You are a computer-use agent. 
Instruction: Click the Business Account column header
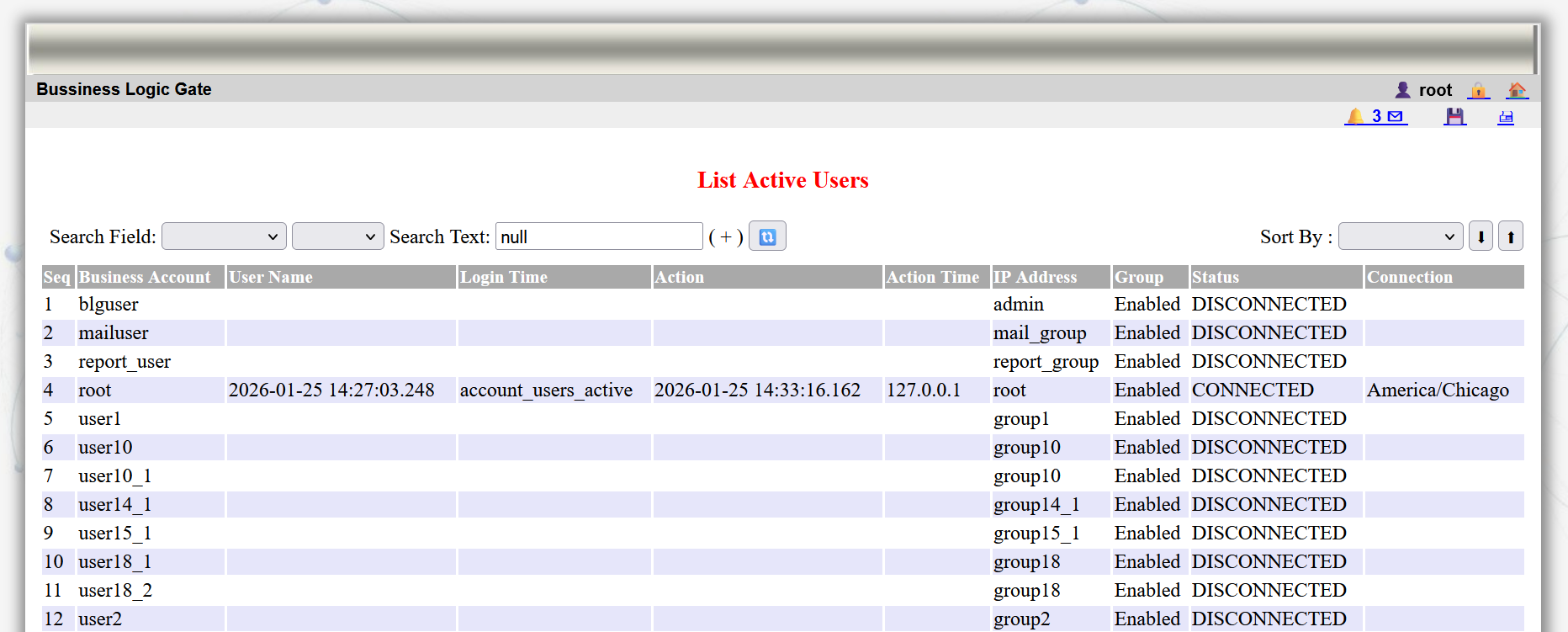point(145,277)
